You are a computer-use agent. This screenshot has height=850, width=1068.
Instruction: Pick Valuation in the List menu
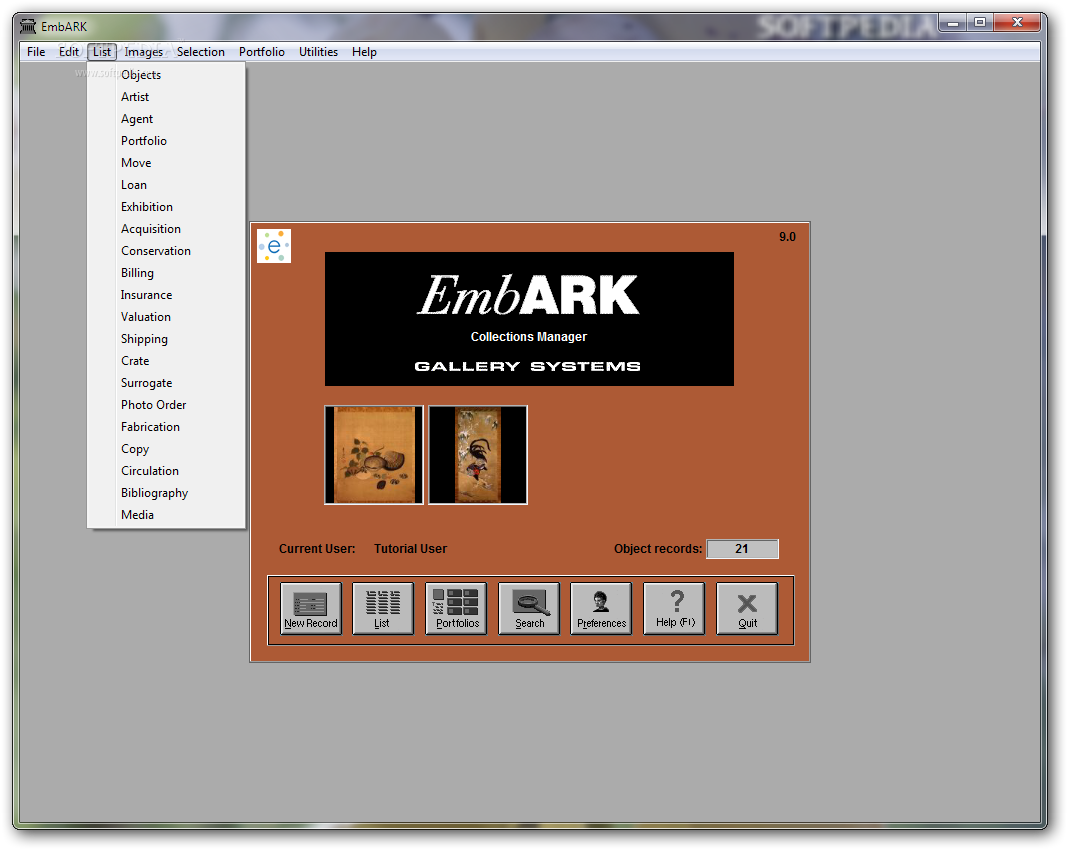pyautogui.click(x=166, y=317)
